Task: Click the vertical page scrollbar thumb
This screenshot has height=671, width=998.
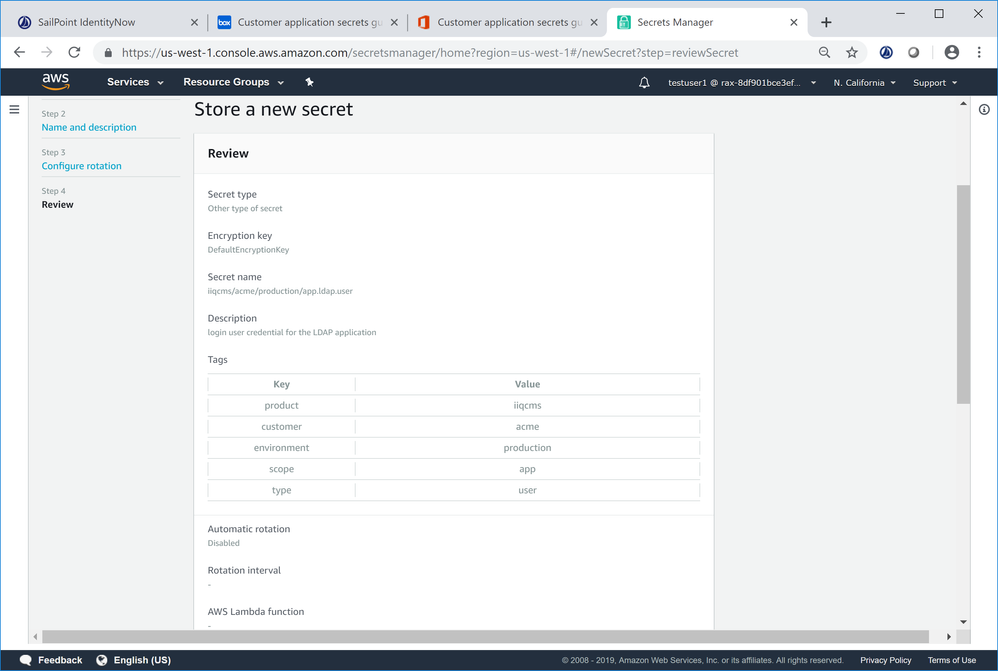Action: pyautogui.click(x=963, y=293)
